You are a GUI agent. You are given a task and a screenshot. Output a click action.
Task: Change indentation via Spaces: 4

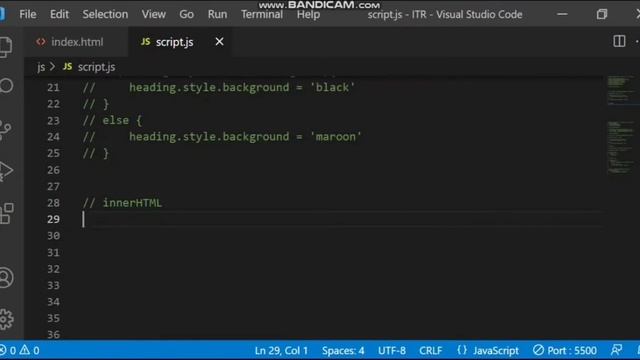click(343, 350)
